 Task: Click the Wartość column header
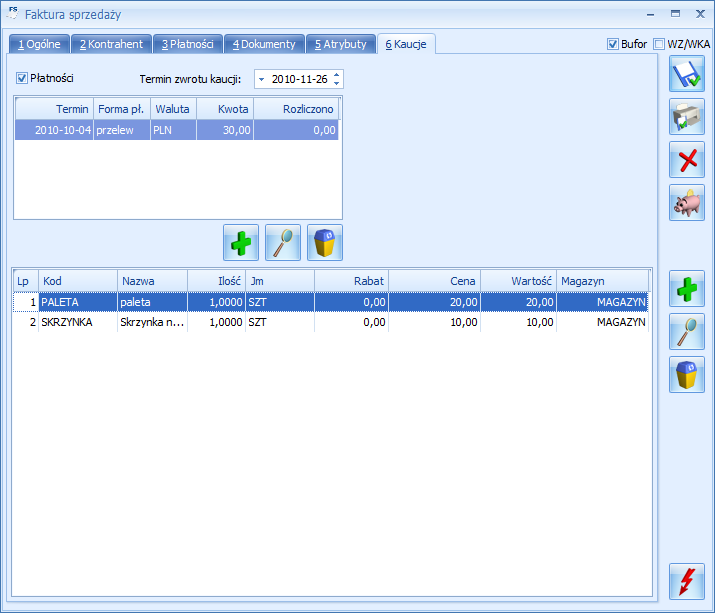[x=518, y=281]
